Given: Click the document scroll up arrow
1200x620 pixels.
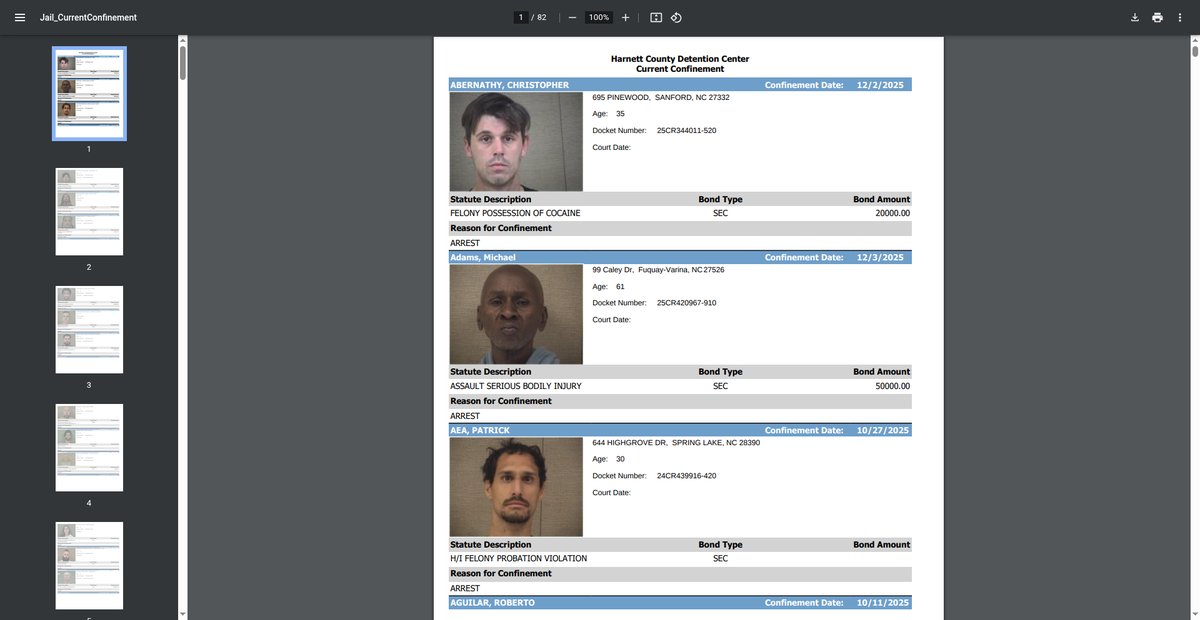Looking at the screenshot, I should pyautogui.click(x=1195, y=41).
